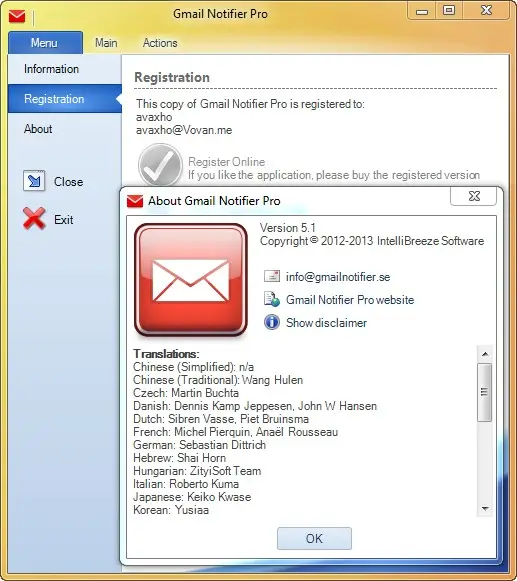Click the Danish translators line
Screen dimensions: 517x581
(255, 406)
